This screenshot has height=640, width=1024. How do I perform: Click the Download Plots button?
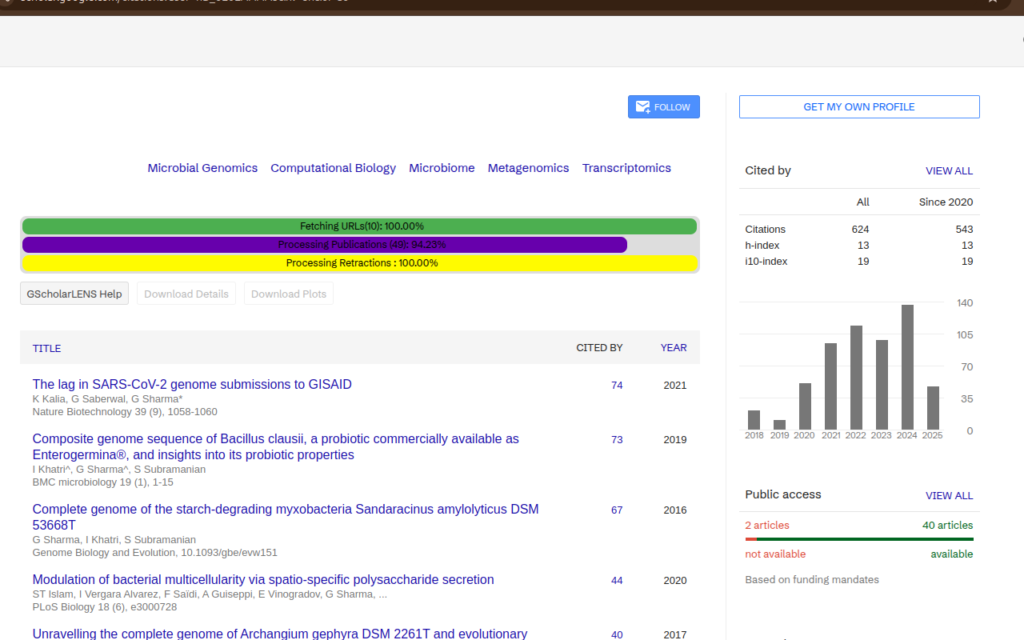click(x=289, y=294)
